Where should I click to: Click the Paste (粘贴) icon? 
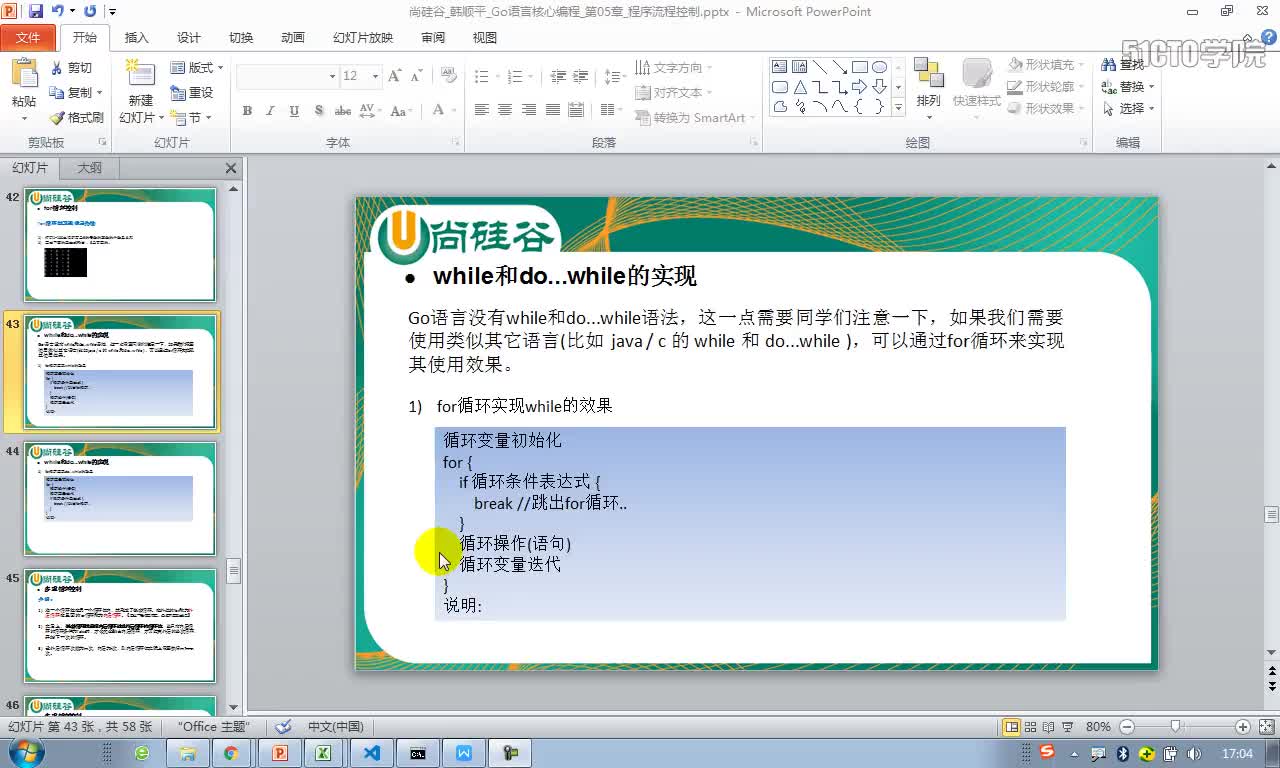[x=24, y=74]
